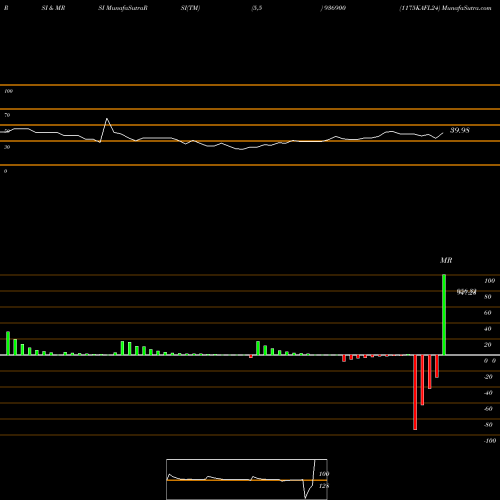This screenshot has width=500, height=500.
Task: Click the SI & MR header text
Action: [x=53, y=8]
